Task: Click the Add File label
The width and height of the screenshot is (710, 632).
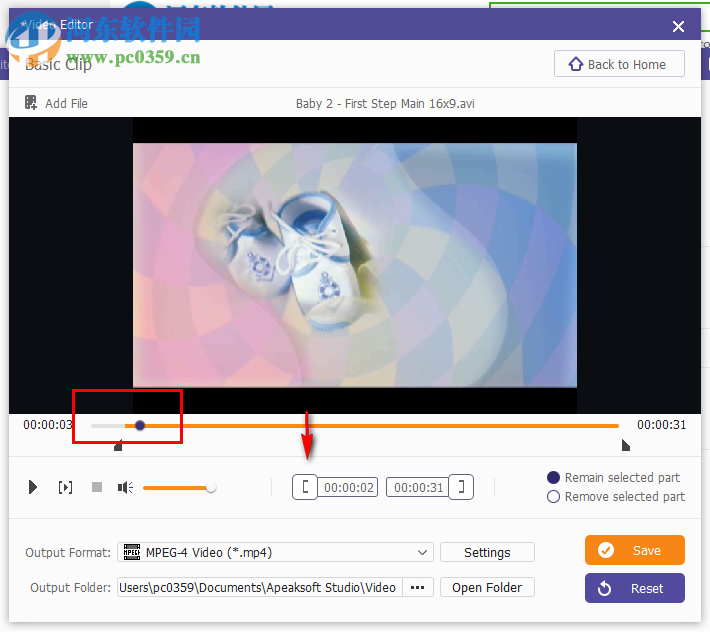Action: tap(66, 104)
